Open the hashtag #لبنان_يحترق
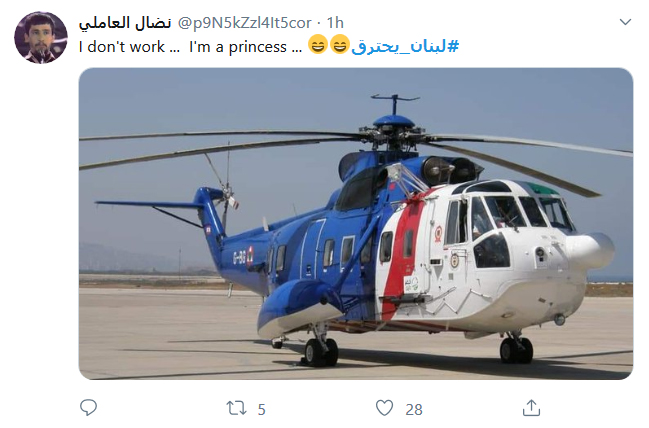 click(405, 46)
